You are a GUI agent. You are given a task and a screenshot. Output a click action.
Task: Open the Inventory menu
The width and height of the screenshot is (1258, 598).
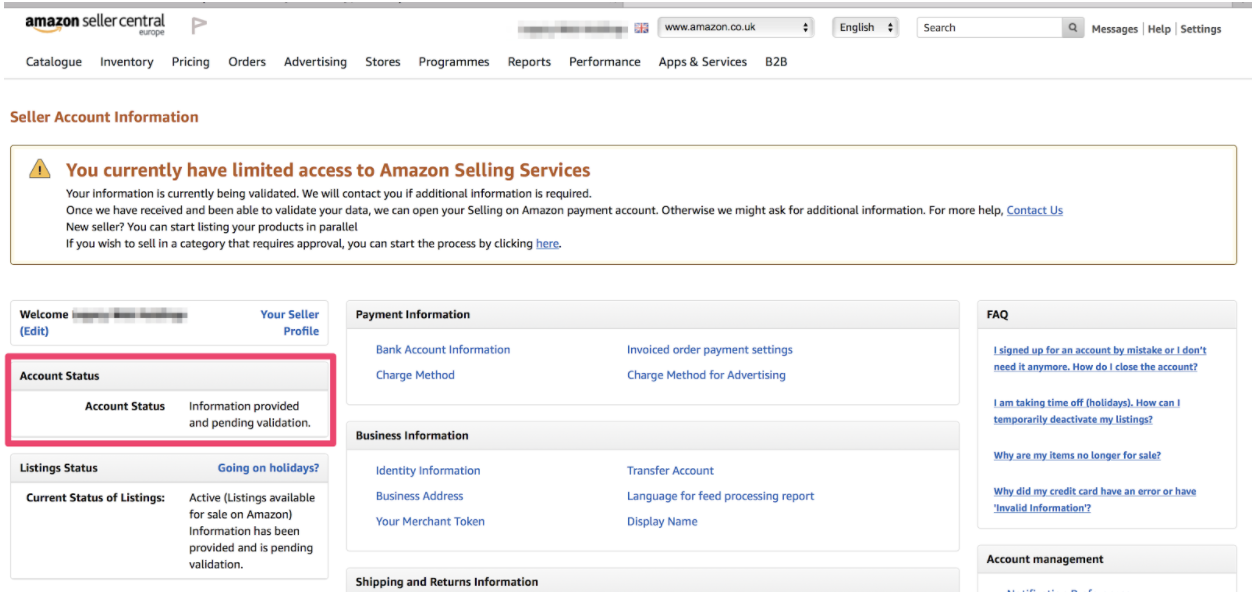coord(127,62)
